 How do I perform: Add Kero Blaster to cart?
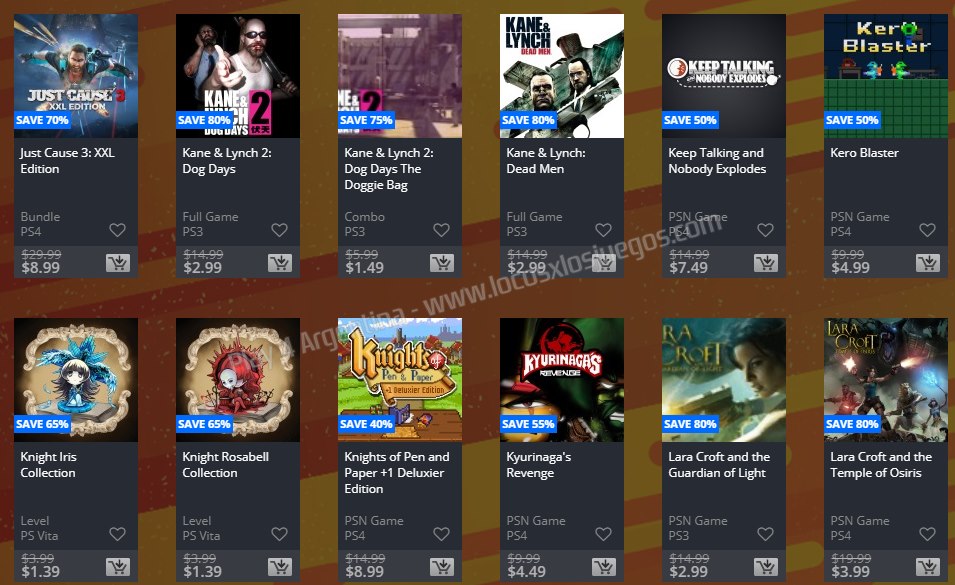(928, 263)
